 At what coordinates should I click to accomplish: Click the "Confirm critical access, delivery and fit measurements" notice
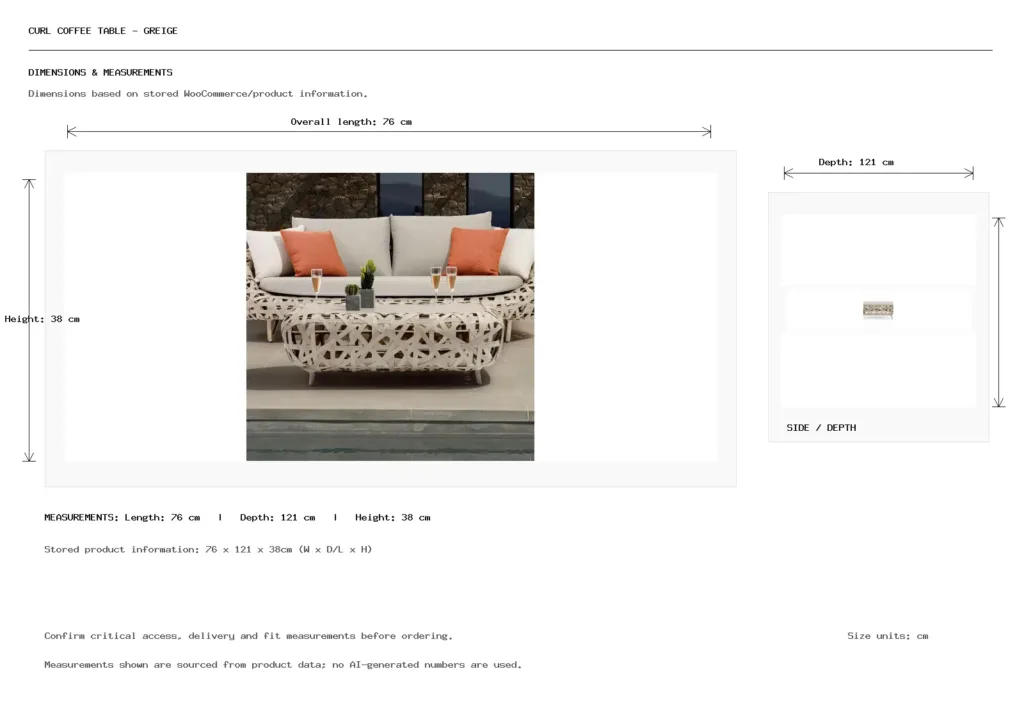pyautogui.click(x=248, y=635)
